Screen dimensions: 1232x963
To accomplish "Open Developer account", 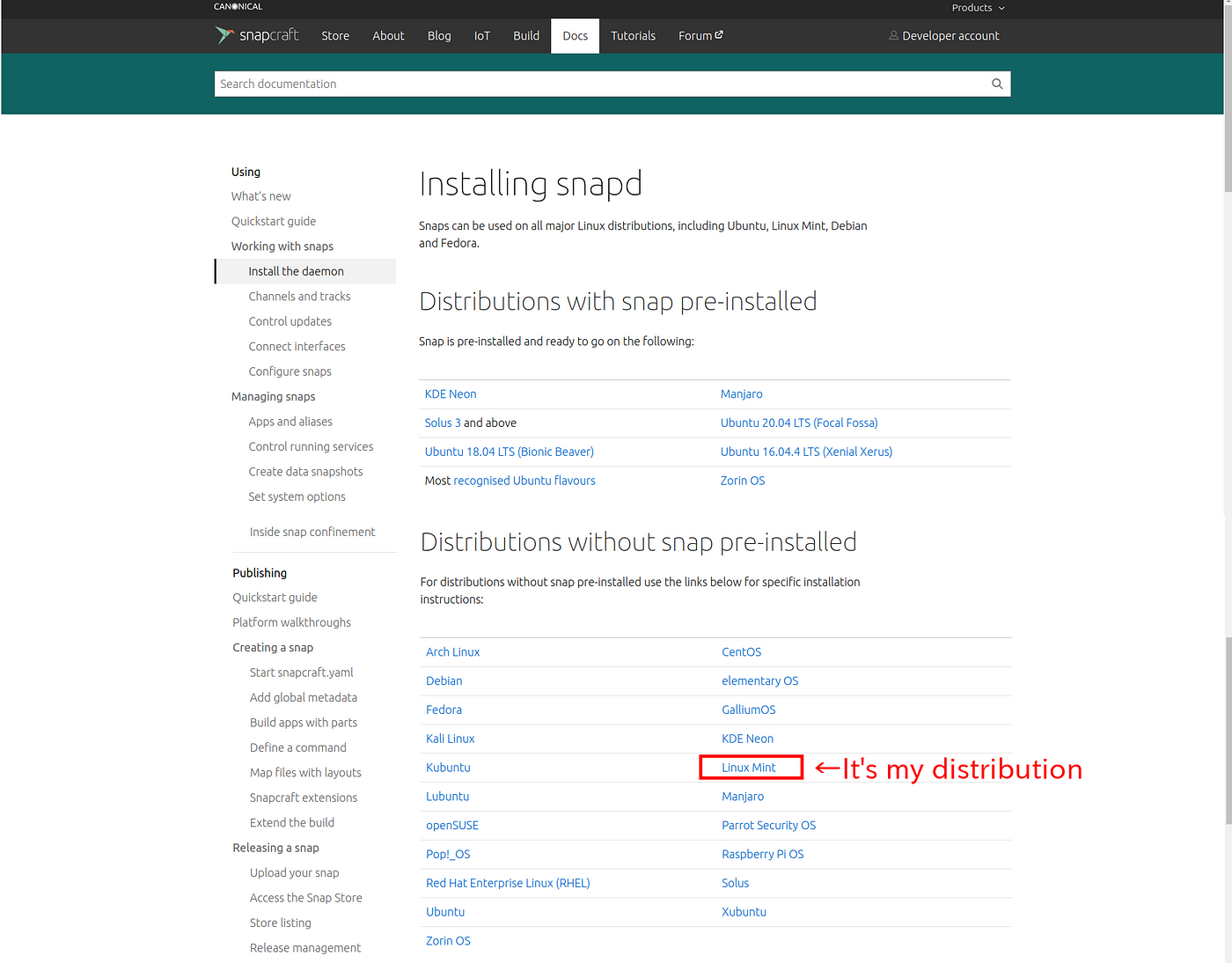I will tap(943, 36).
